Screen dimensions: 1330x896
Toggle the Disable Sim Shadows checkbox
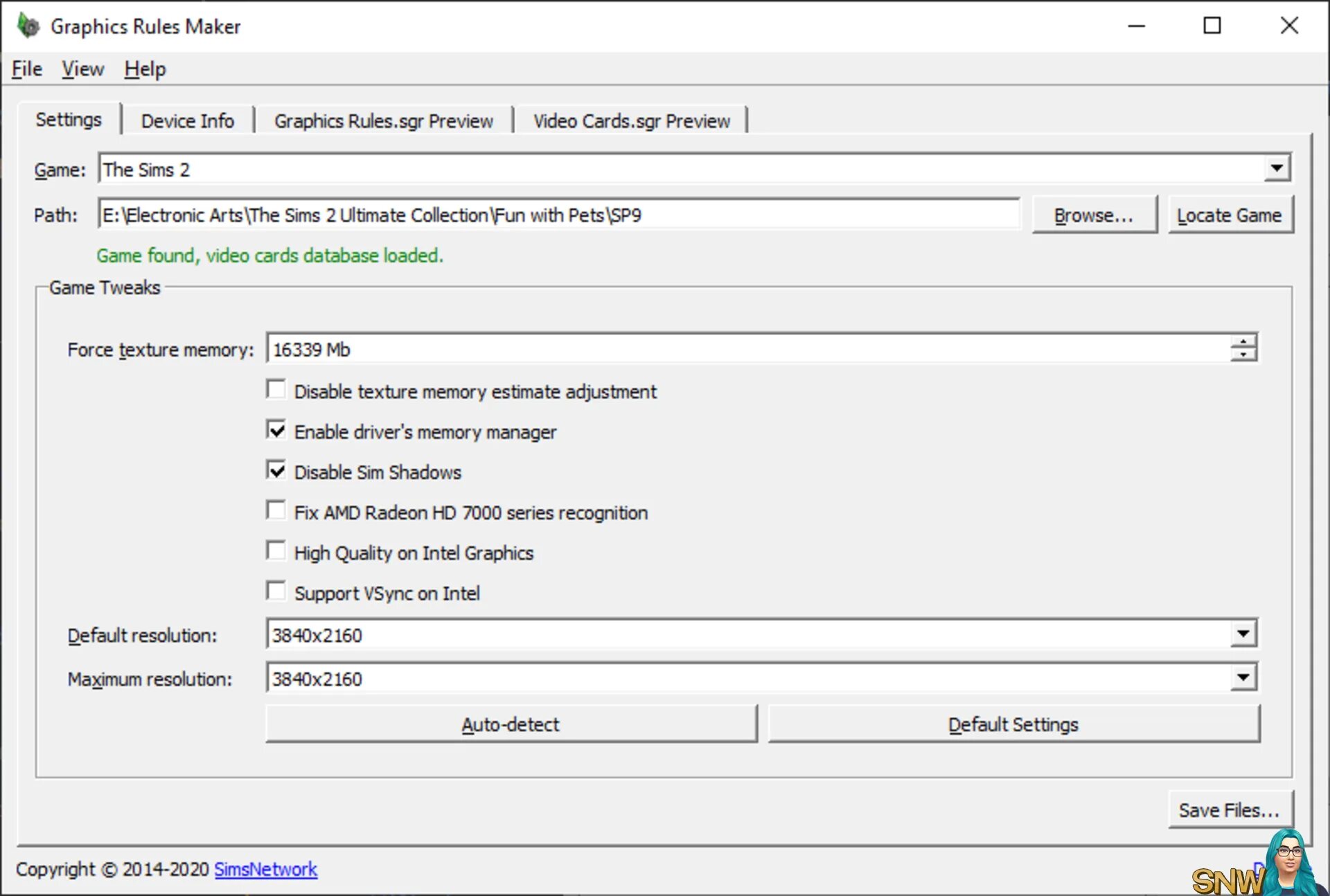tap(277, 471)
